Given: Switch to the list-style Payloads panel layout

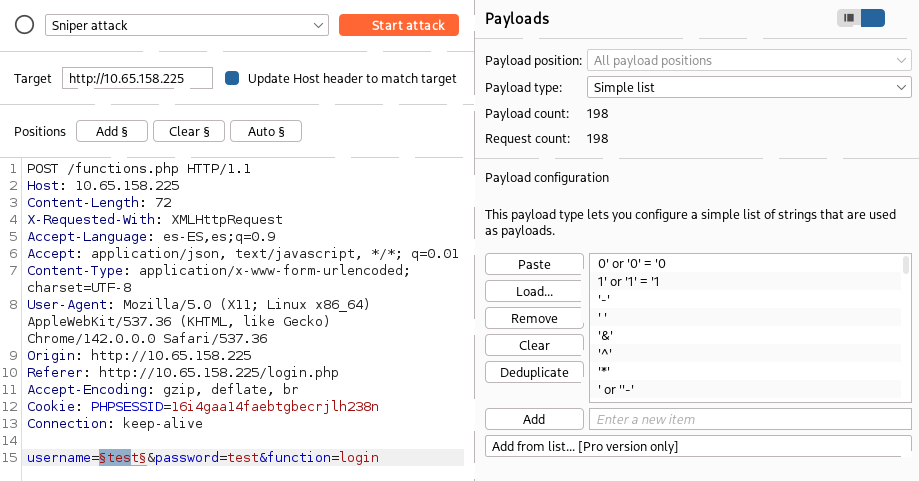Looking at the screenshot, I should pyautogui.click(x=849, y=18).
